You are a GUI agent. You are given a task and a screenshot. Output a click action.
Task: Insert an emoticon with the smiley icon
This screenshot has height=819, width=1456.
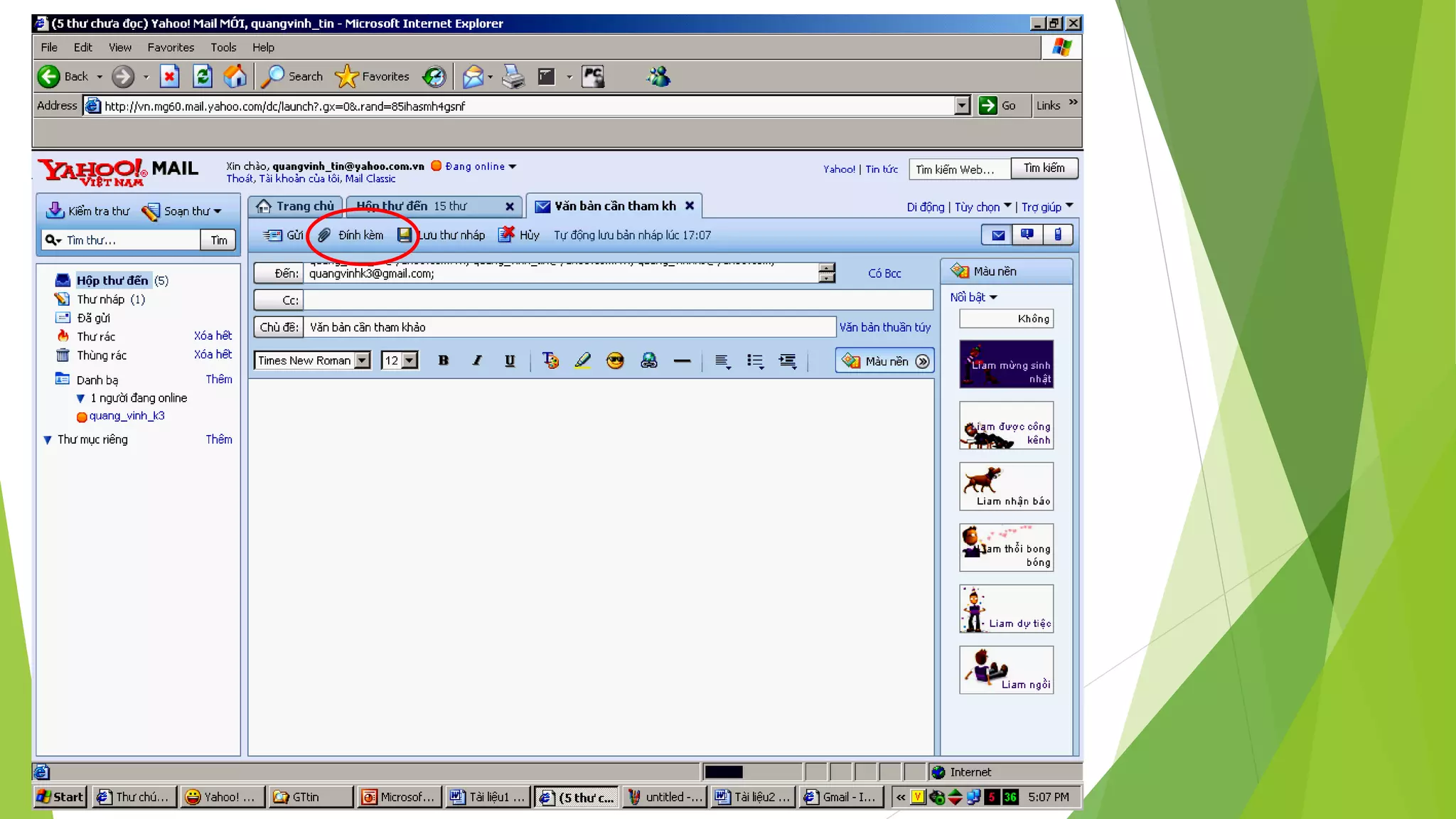click(615, 361)
